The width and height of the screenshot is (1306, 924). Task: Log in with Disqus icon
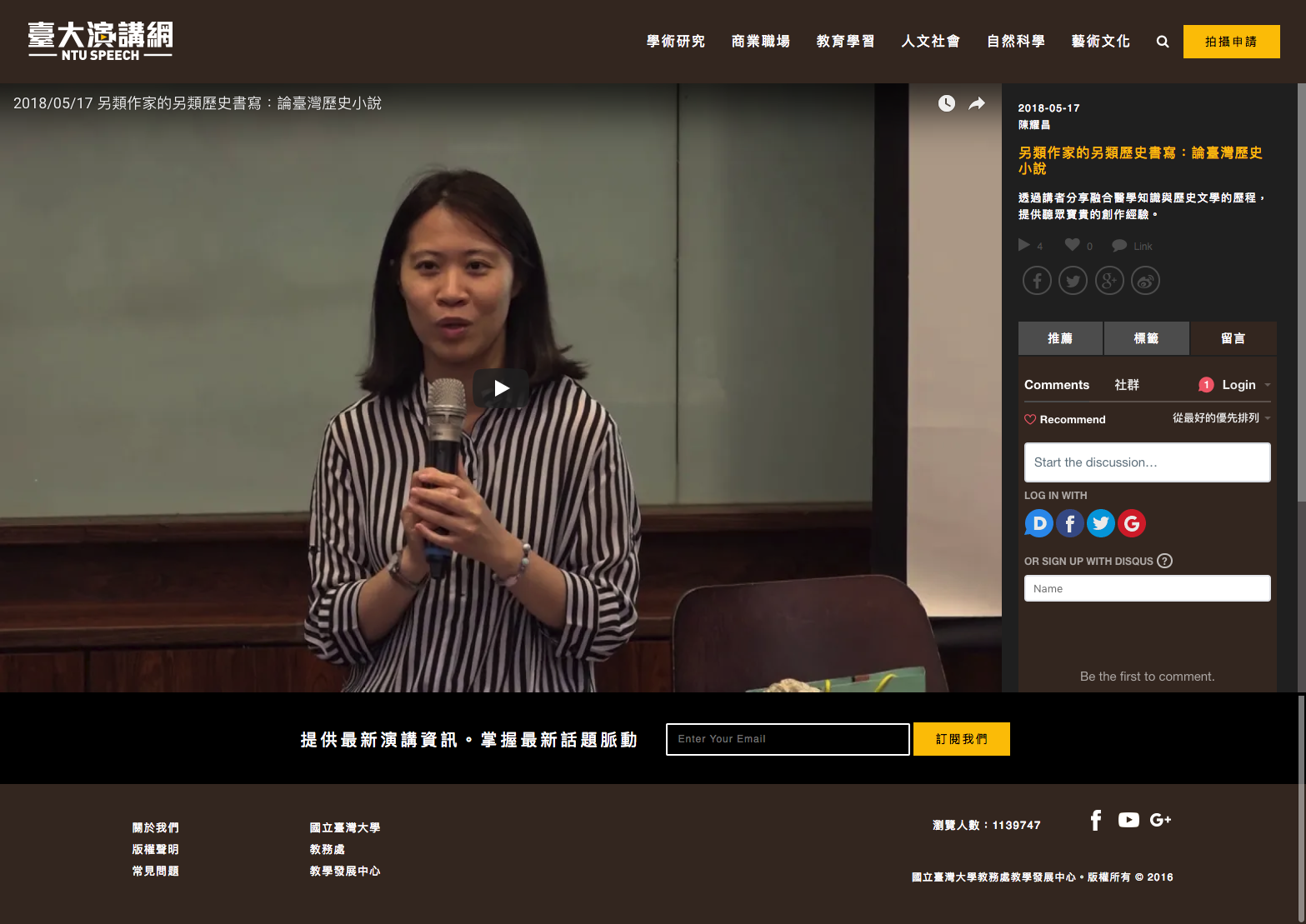tap(1038, 523)
